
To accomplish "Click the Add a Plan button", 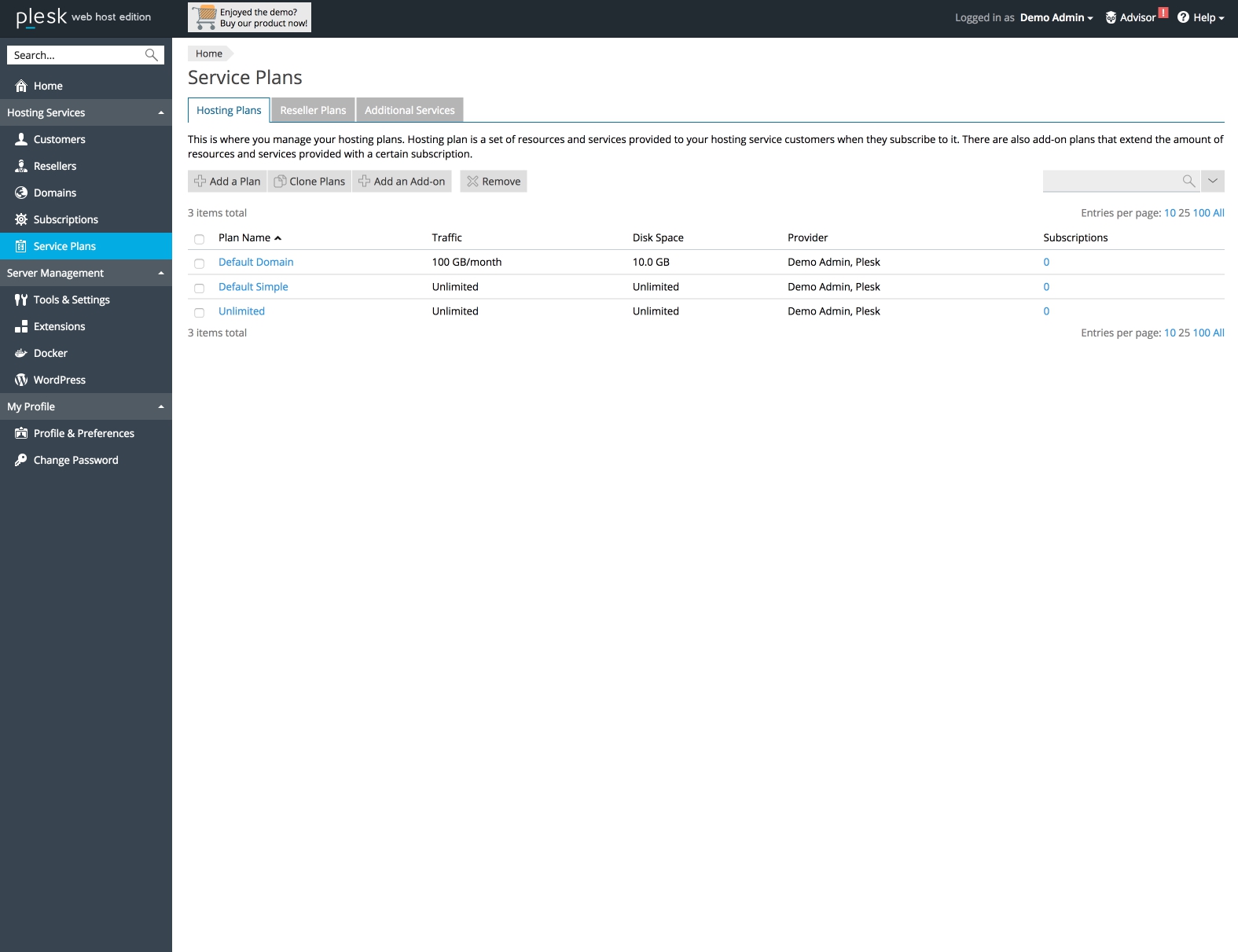I will (x=227, y=182).
